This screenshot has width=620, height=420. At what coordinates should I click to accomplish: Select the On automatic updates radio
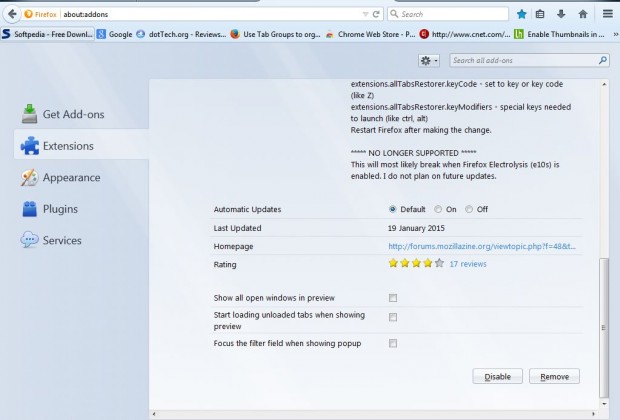[x=438, y=209]
